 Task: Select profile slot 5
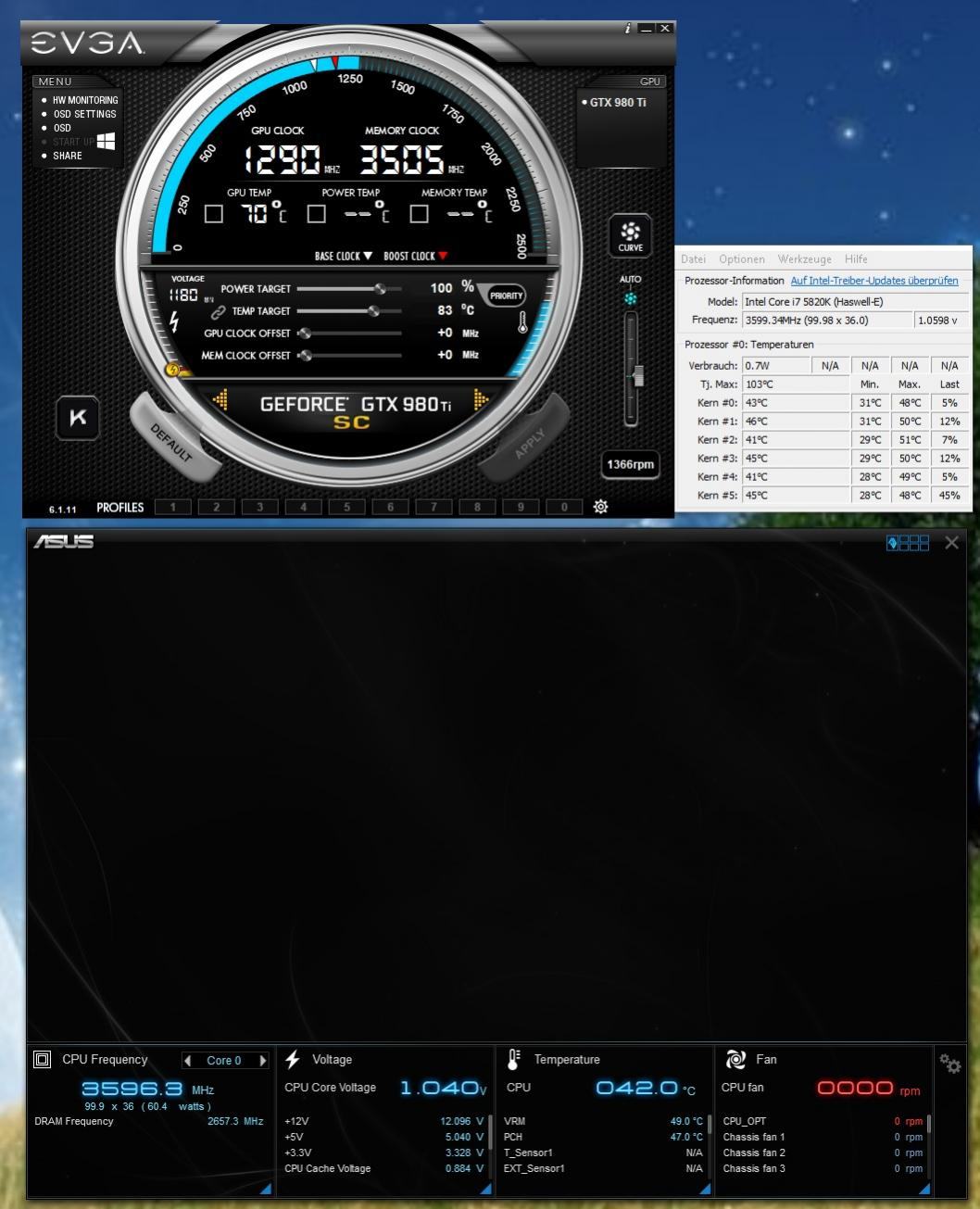347,507
